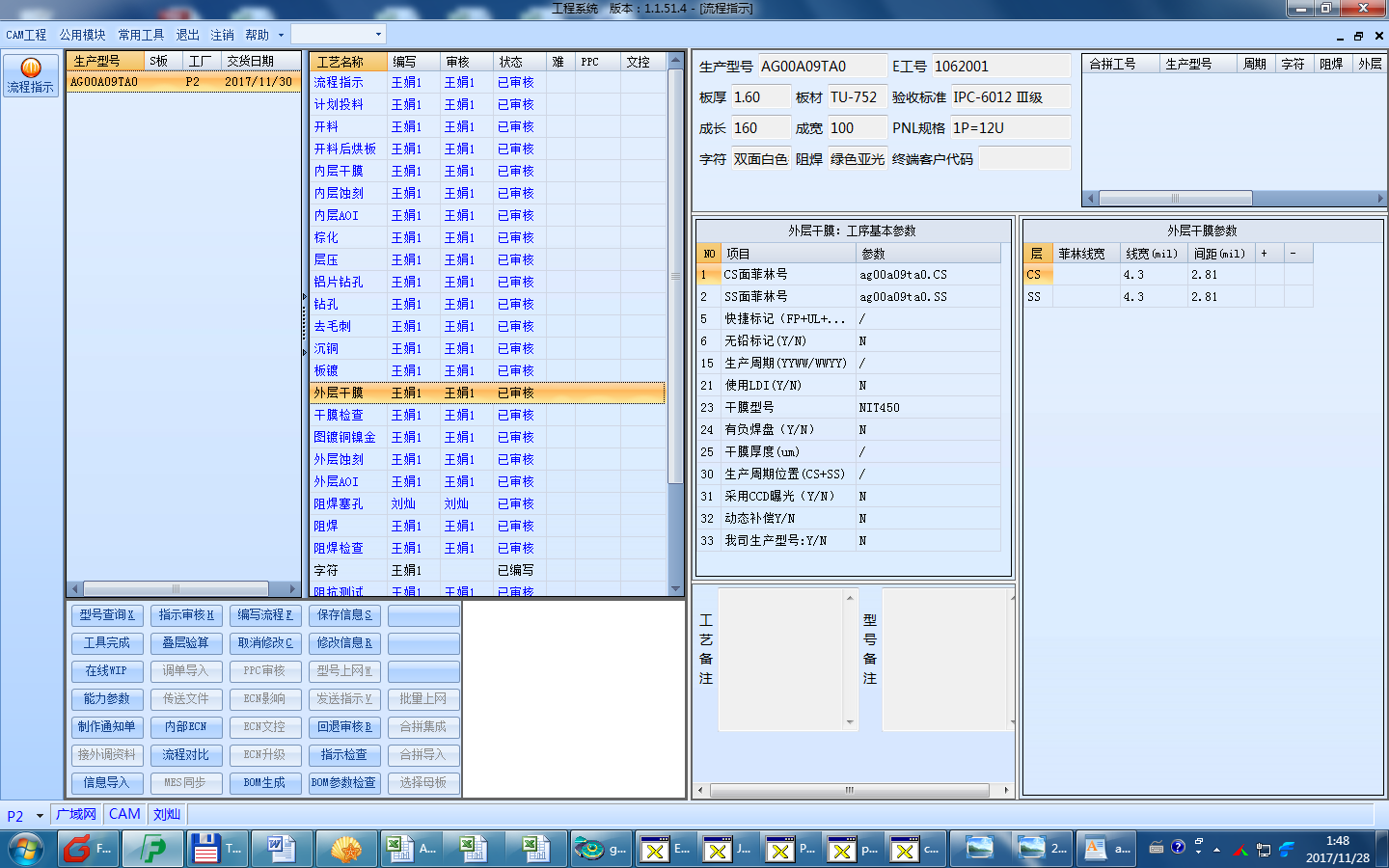Screen dimensions: 1389x868
Task: Open the Word document in taskbar
Action: (x=281, y=849)
